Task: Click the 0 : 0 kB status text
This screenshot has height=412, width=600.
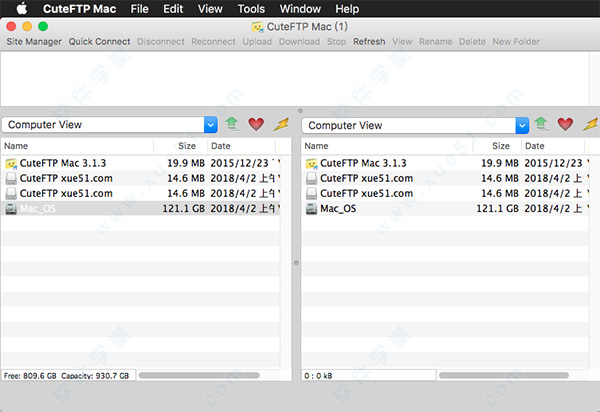Action: tap(318, 376)
